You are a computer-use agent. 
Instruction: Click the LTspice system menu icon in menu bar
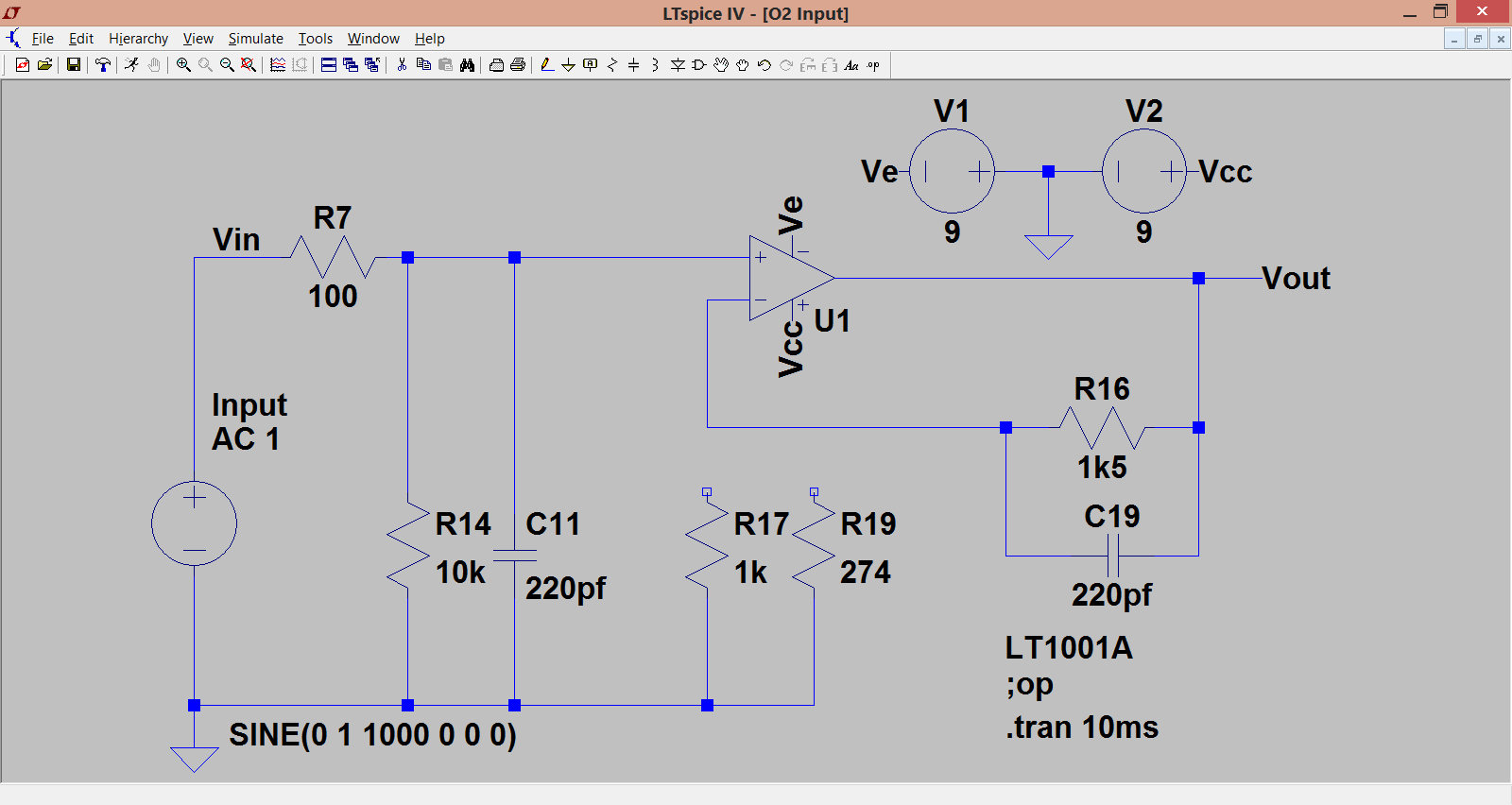pyautogui.click(x=12, y=39)
